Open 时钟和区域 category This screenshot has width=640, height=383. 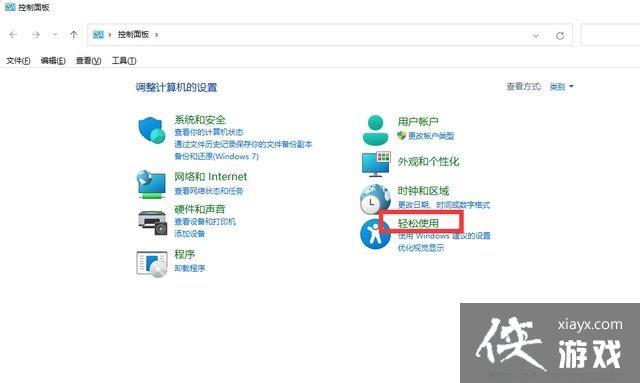tap(423, 191)
